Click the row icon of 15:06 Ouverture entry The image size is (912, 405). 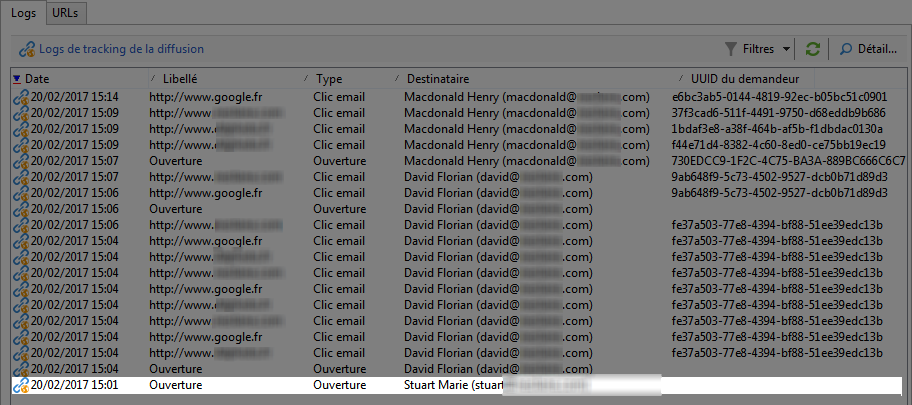coord(21,209)
